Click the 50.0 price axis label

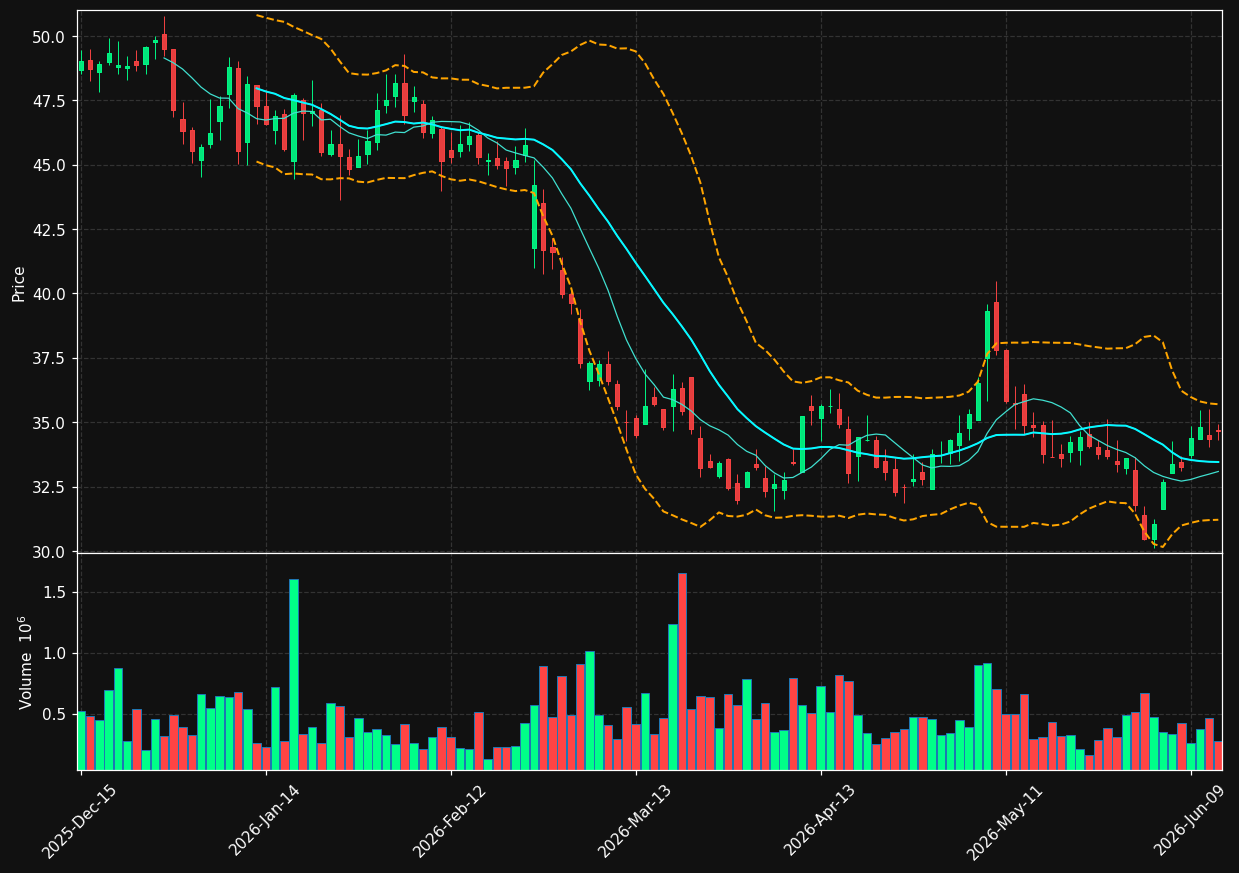click(x=48, y=37)
